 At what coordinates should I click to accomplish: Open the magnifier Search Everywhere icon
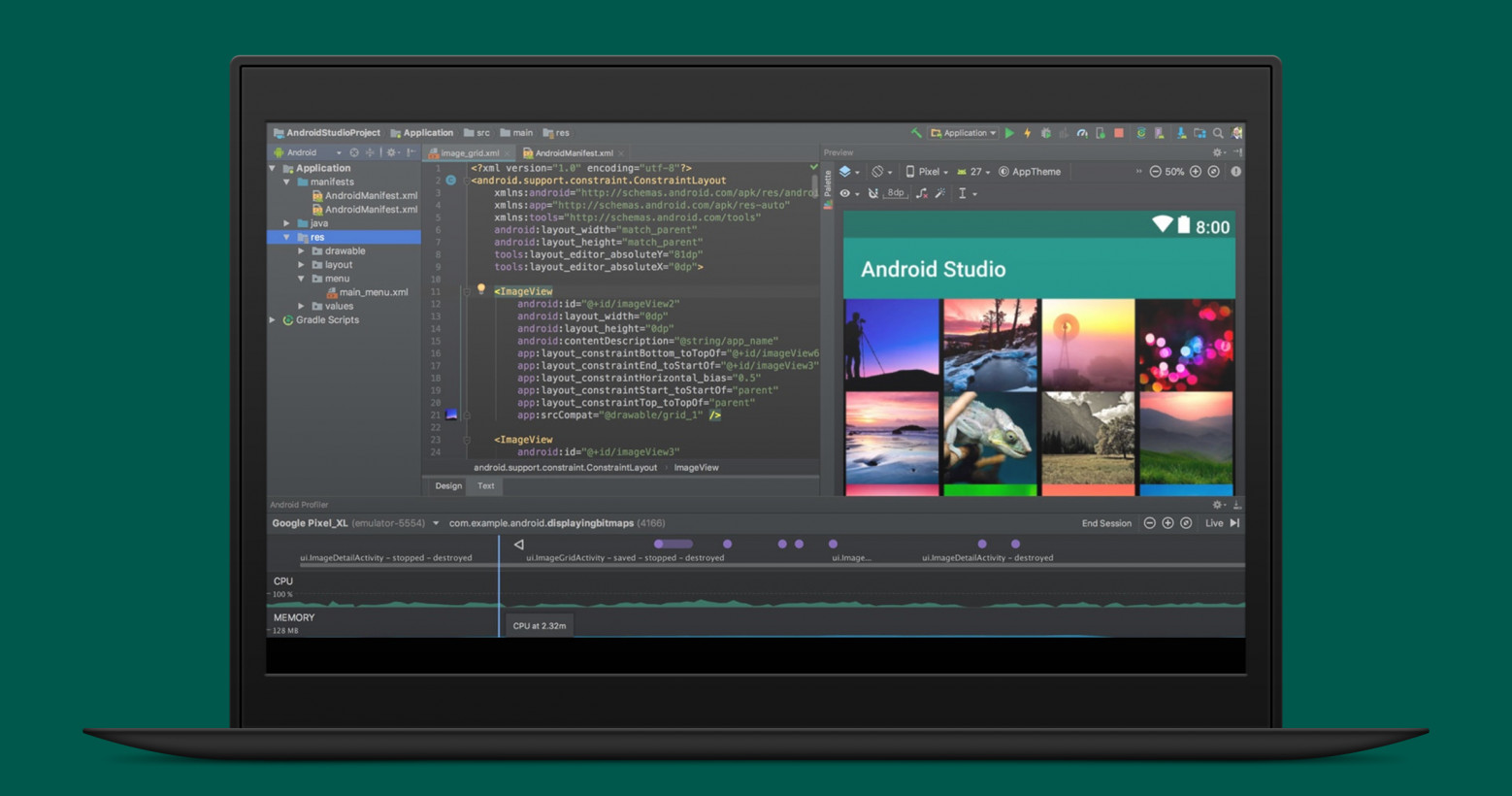(x=1218, y=133)
